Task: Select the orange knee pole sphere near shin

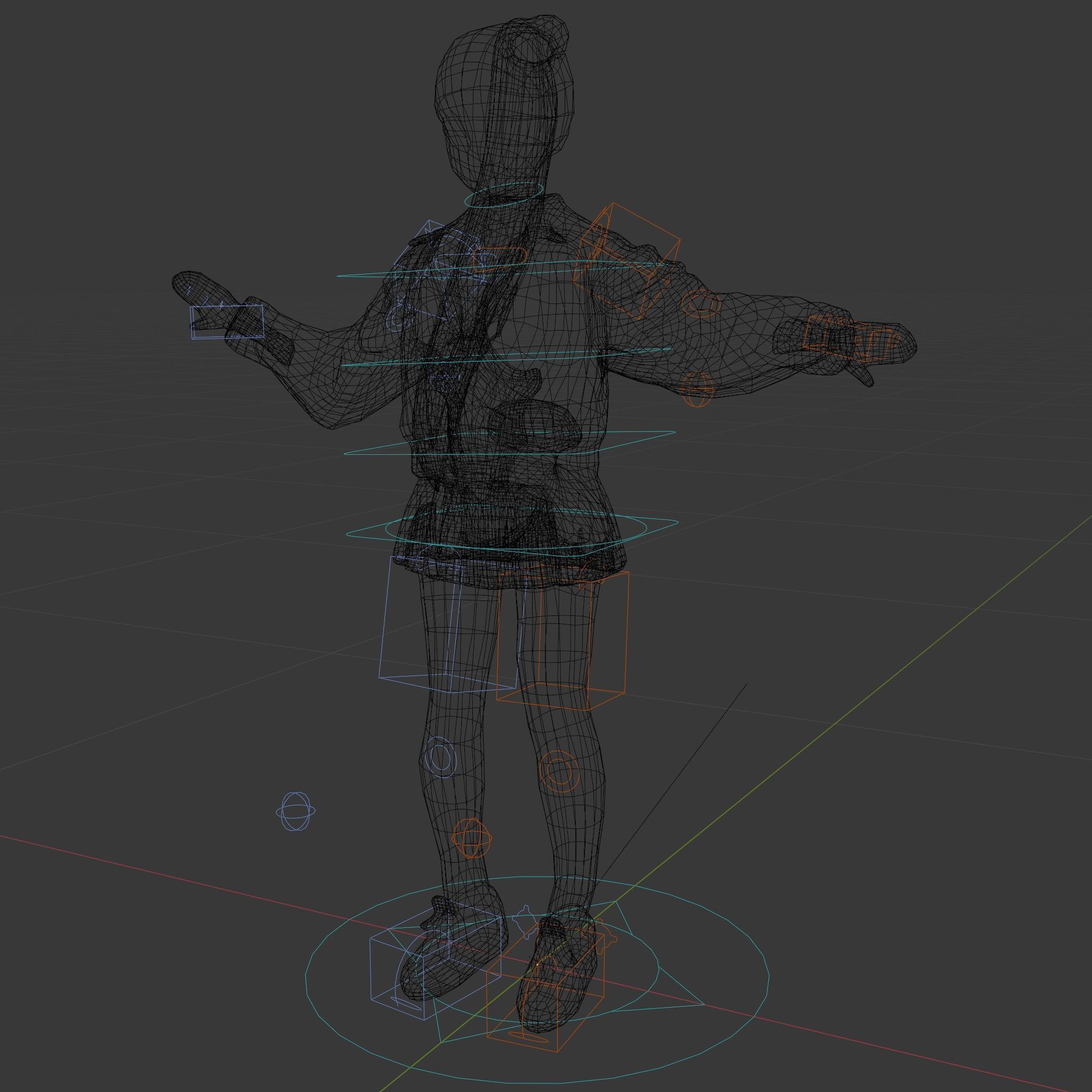Action: click(471, 838)
